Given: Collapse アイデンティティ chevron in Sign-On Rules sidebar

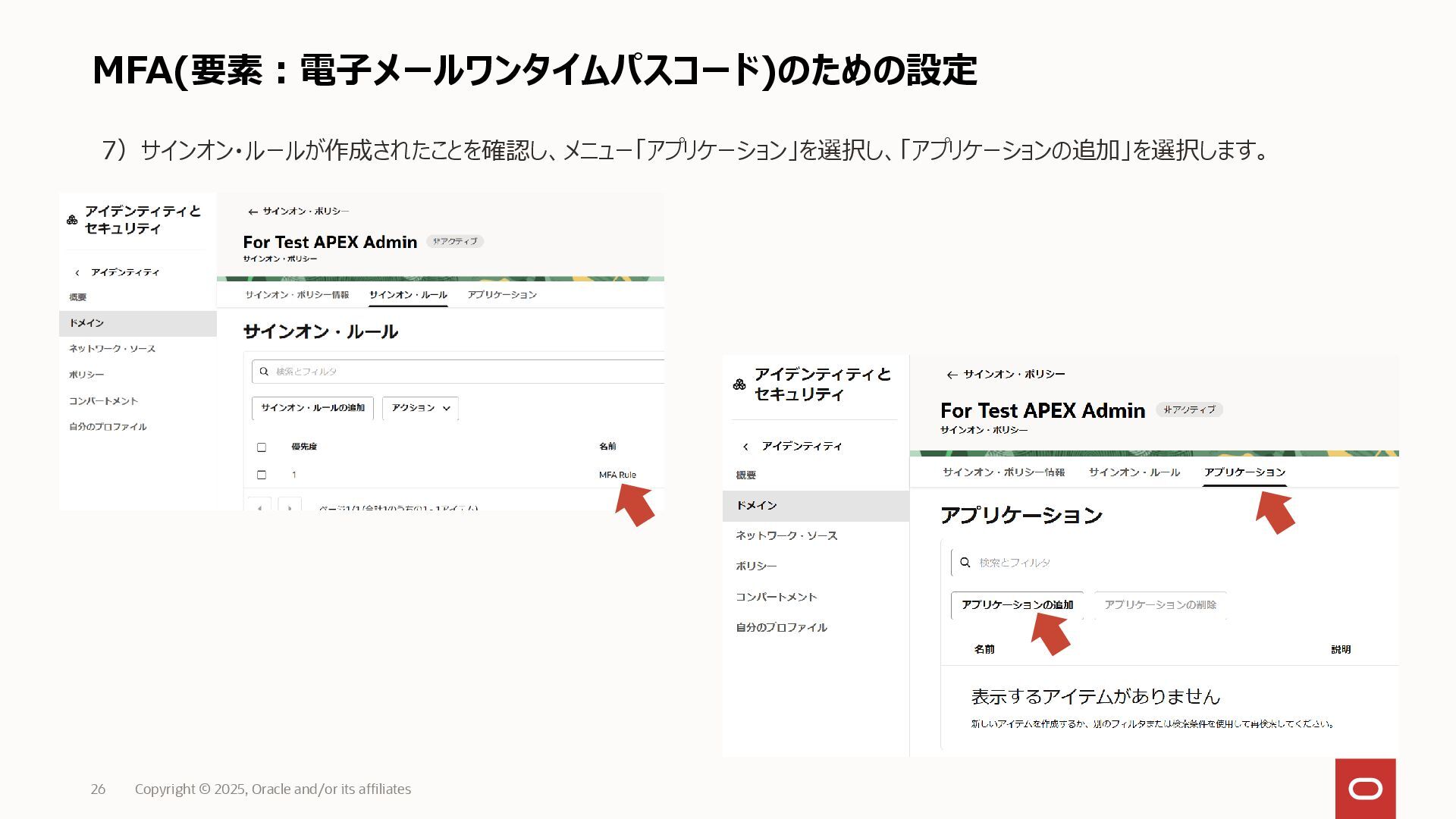Looking at the screenshot, I should click(x=77, y=272).
